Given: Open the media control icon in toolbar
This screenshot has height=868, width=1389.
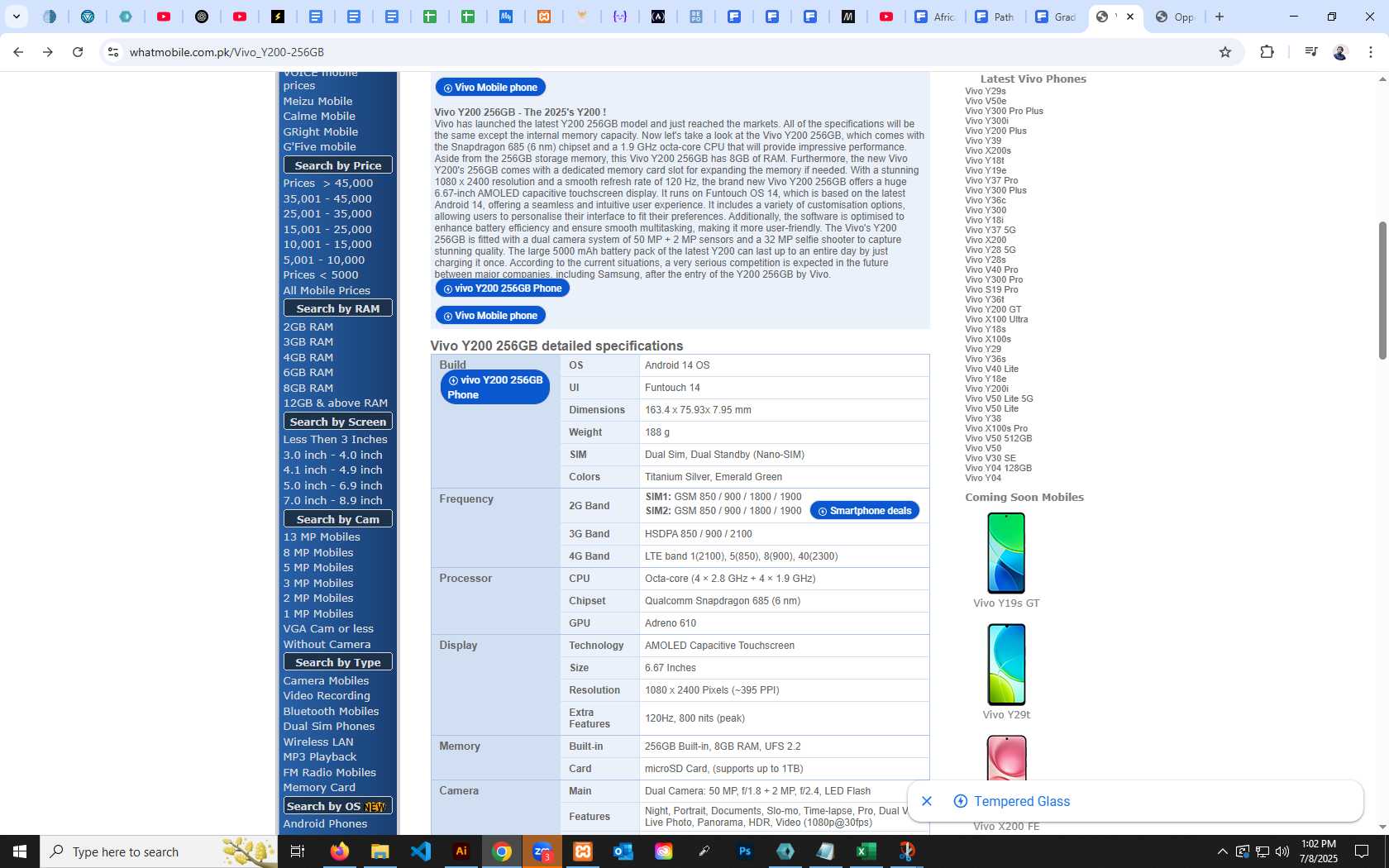Looking at the screenshot, I should [1310, 52].
